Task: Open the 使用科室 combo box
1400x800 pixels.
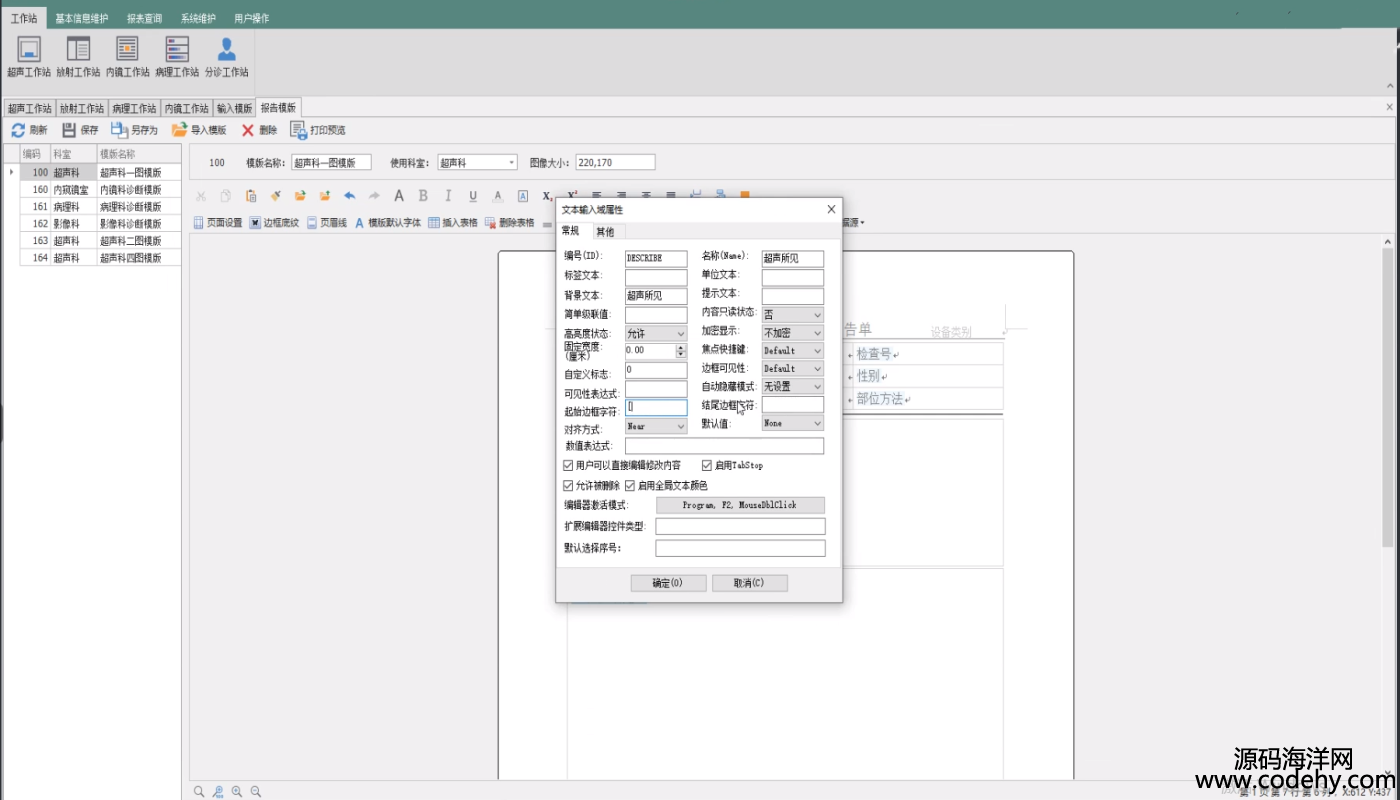Action: 478,162
